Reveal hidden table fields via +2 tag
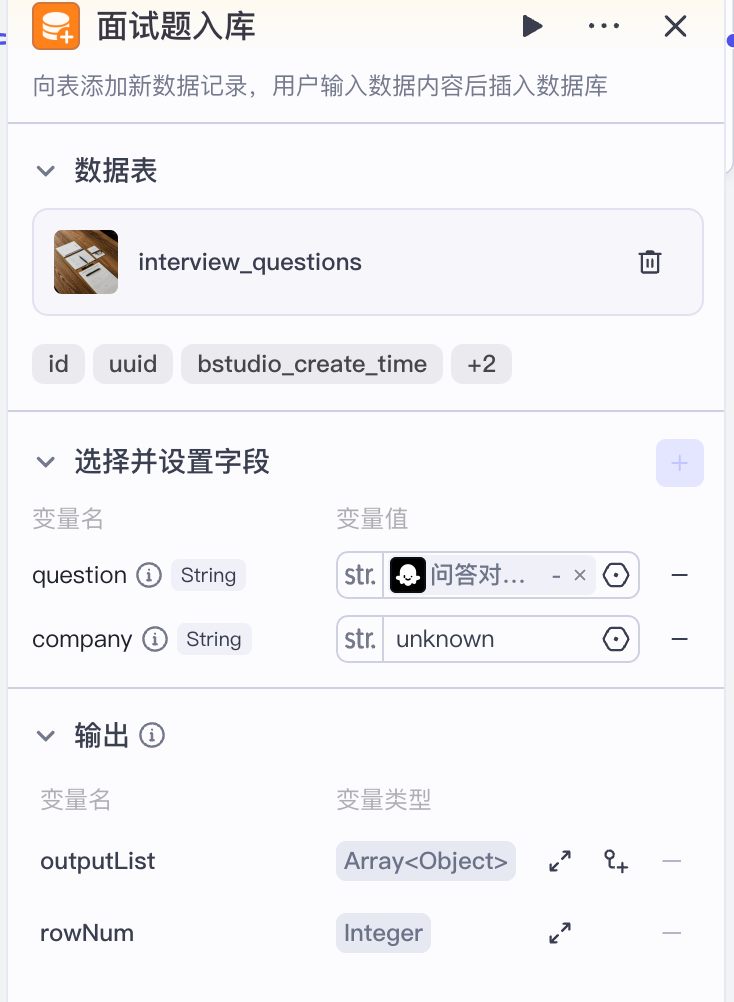 click(481, 364)
